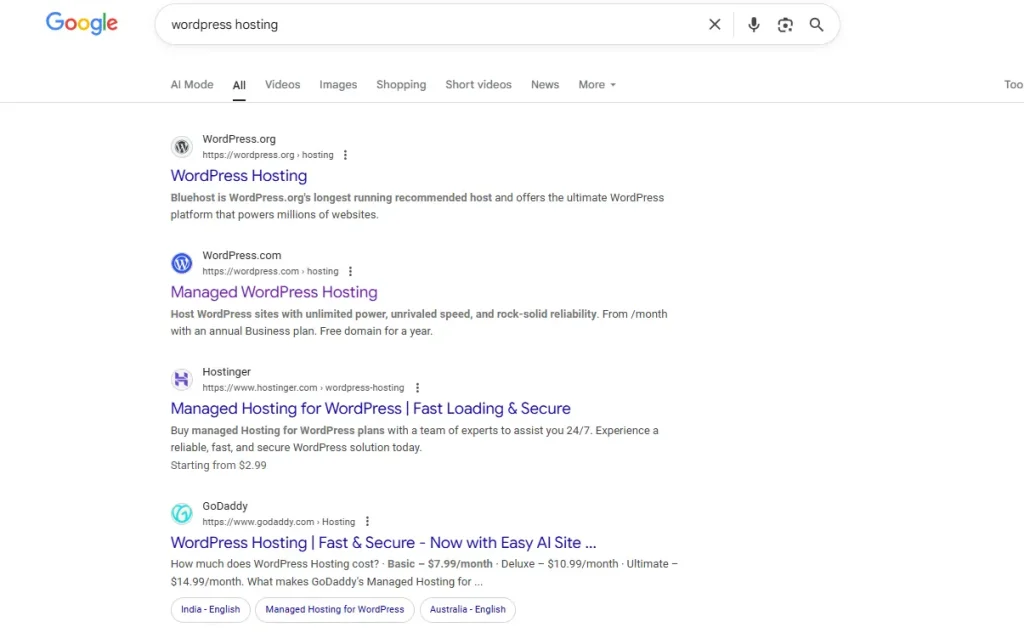
Task: Click the Managed Hosting for WordPress chip
Action: pyautogui.click(x=334, y=609)
